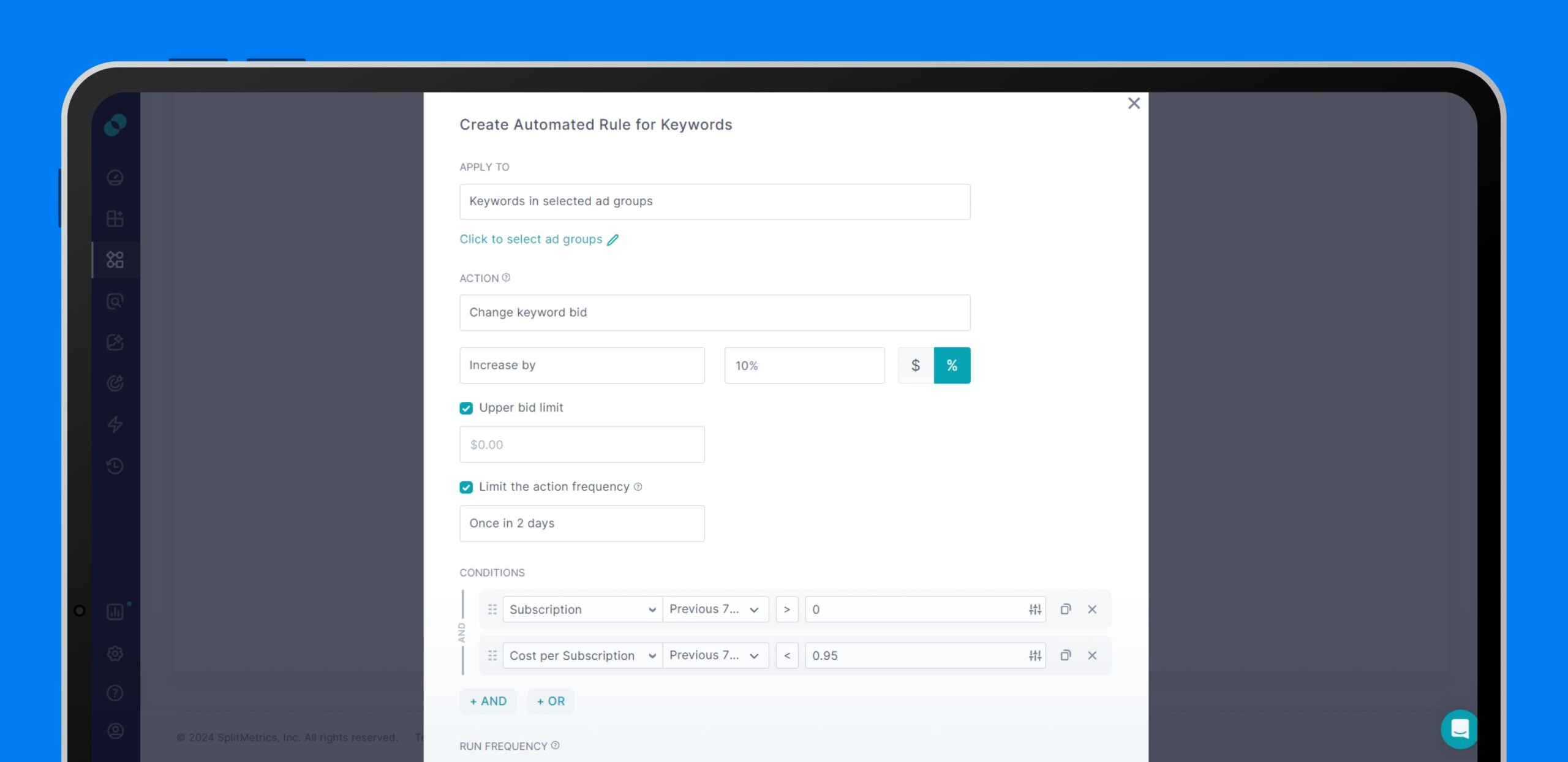Click the pencil icon beside select ad groups
The height and width of the screenshot is (762, 1568).
pyautogui.click(x=612, y=240)
